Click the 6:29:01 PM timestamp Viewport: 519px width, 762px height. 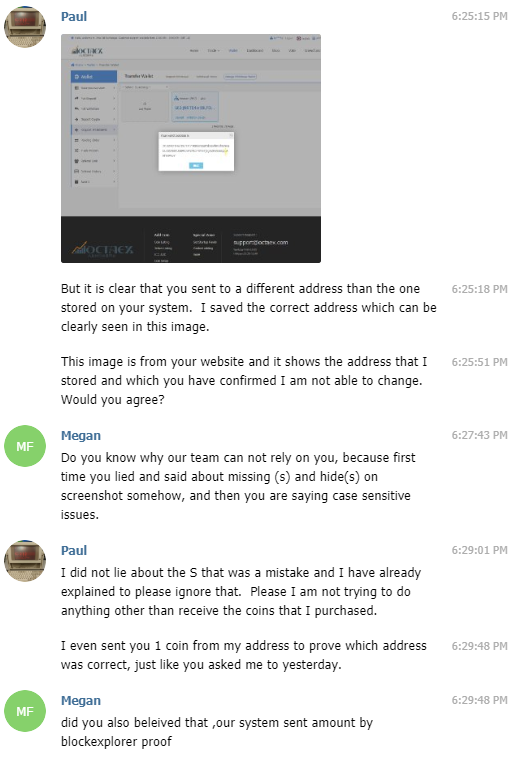[x=479, y=550]
